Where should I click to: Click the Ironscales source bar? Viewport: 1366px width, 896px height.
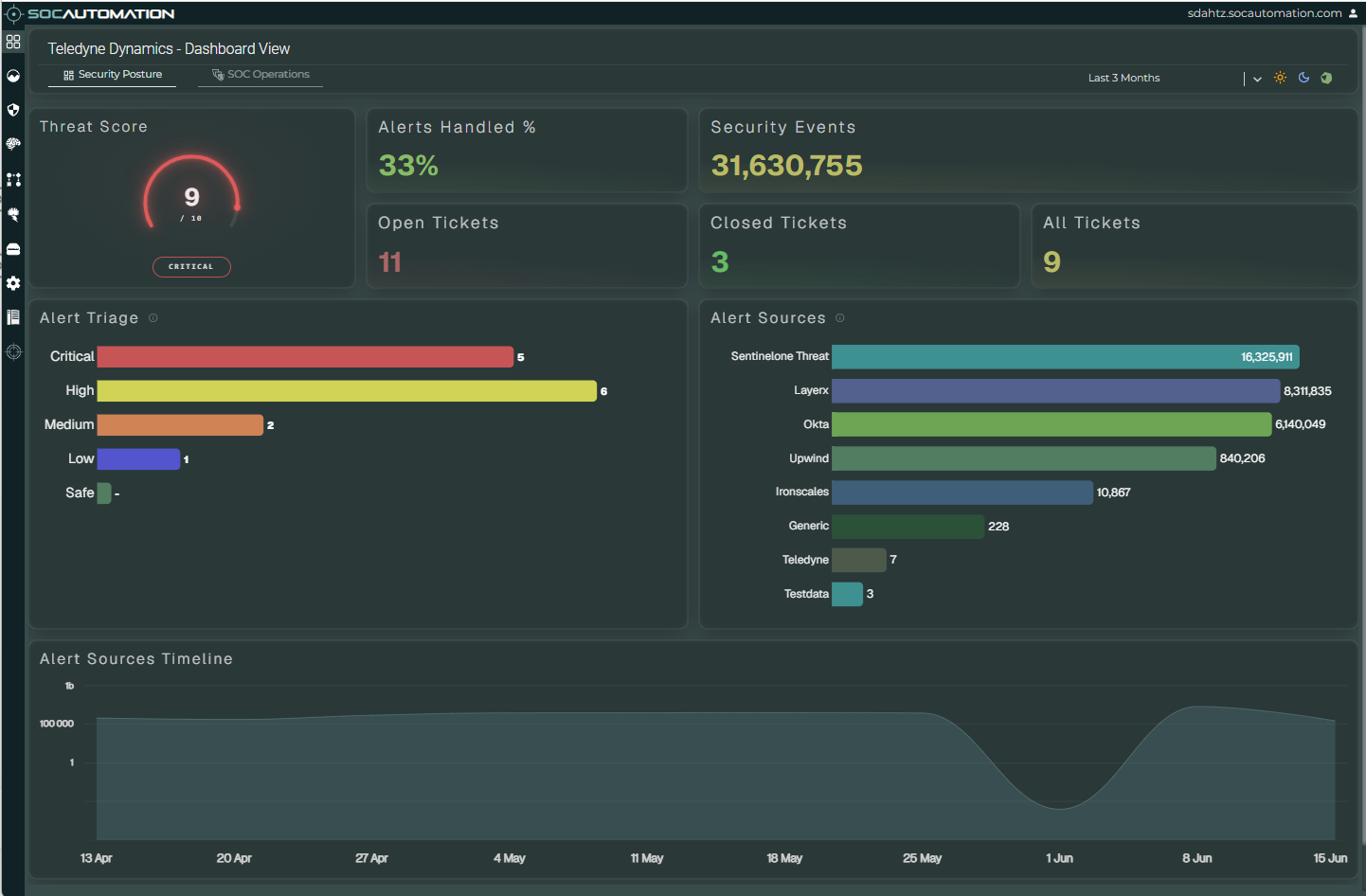point(962,493)
